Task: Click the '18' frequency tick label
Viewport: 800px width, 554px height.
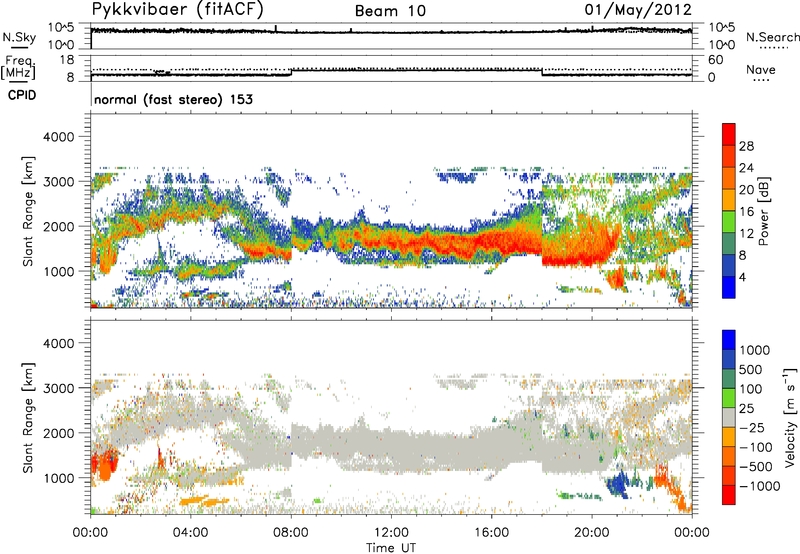Action: [67, 60]
